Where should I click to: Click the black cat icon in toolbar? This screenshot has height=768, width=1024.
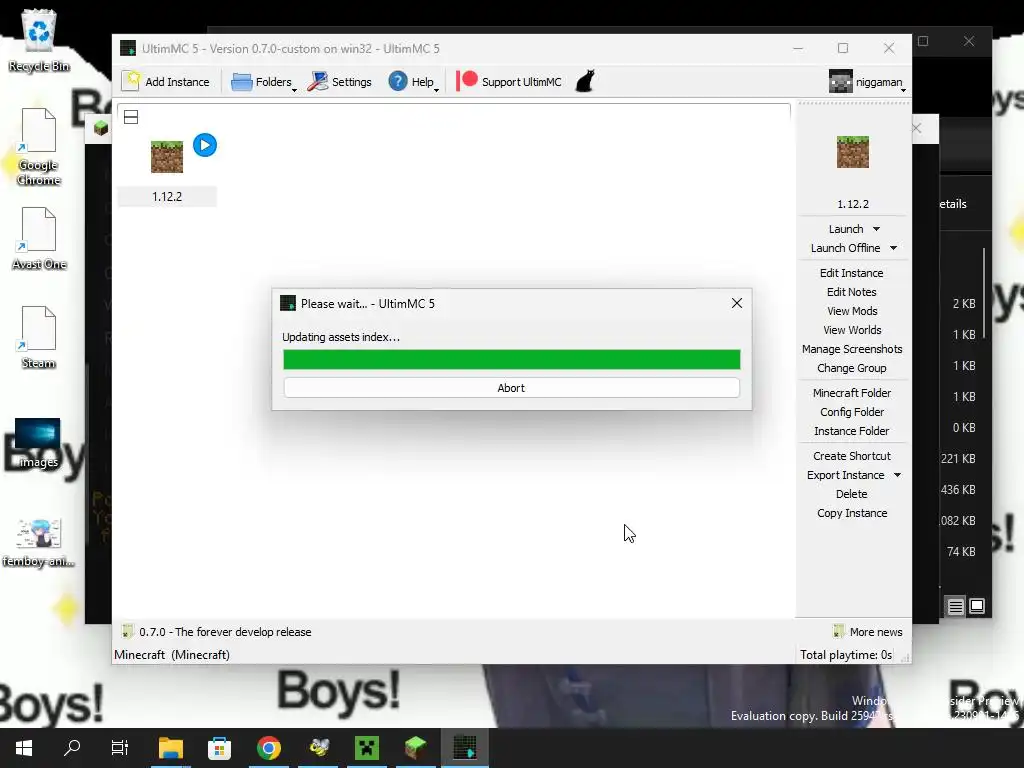(585, 82)
